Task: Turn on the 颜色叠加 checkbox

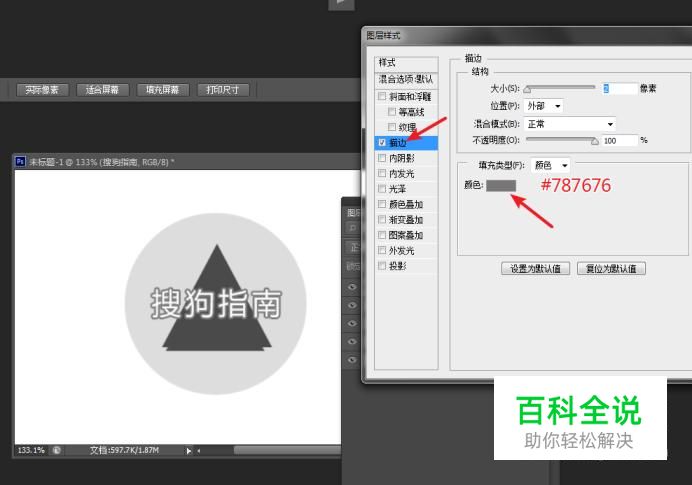Action: [382, 204]
